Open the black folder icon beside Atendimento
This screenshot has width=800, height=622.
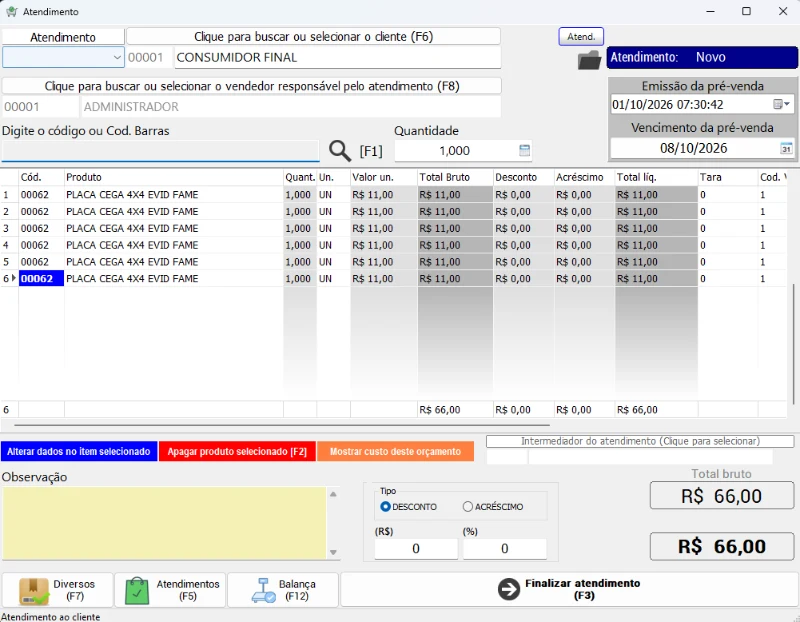click(x=589, y=60)
